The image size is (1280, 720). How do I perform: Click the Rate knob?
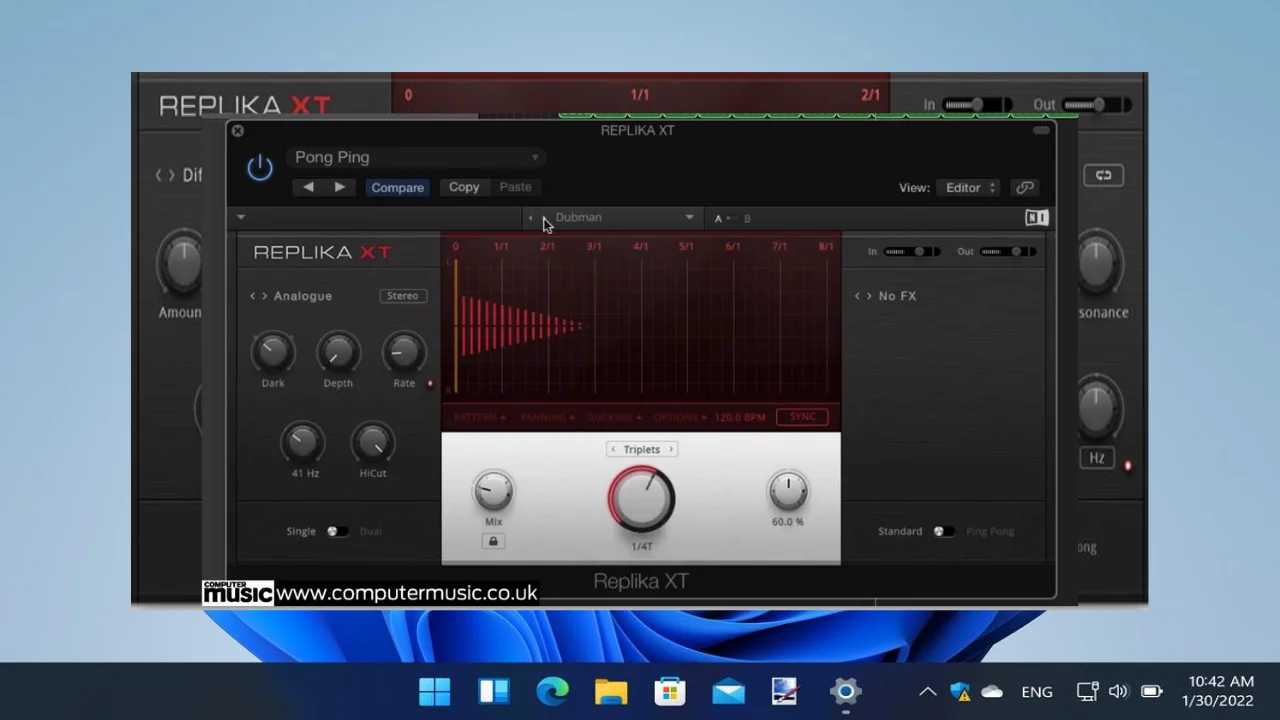click(x=404, y=352)
